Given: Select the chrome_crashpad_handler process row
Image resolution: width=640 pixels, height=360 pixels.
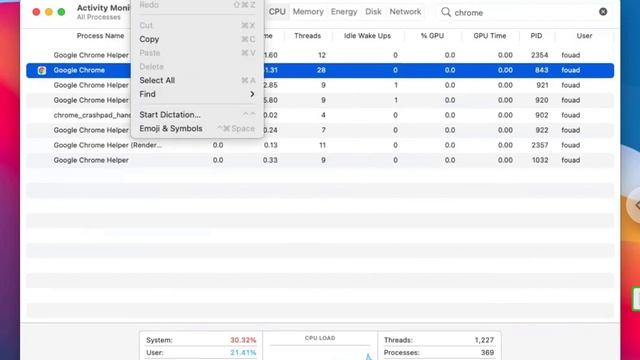Looking at the screenshot, I should coord(320,115).
